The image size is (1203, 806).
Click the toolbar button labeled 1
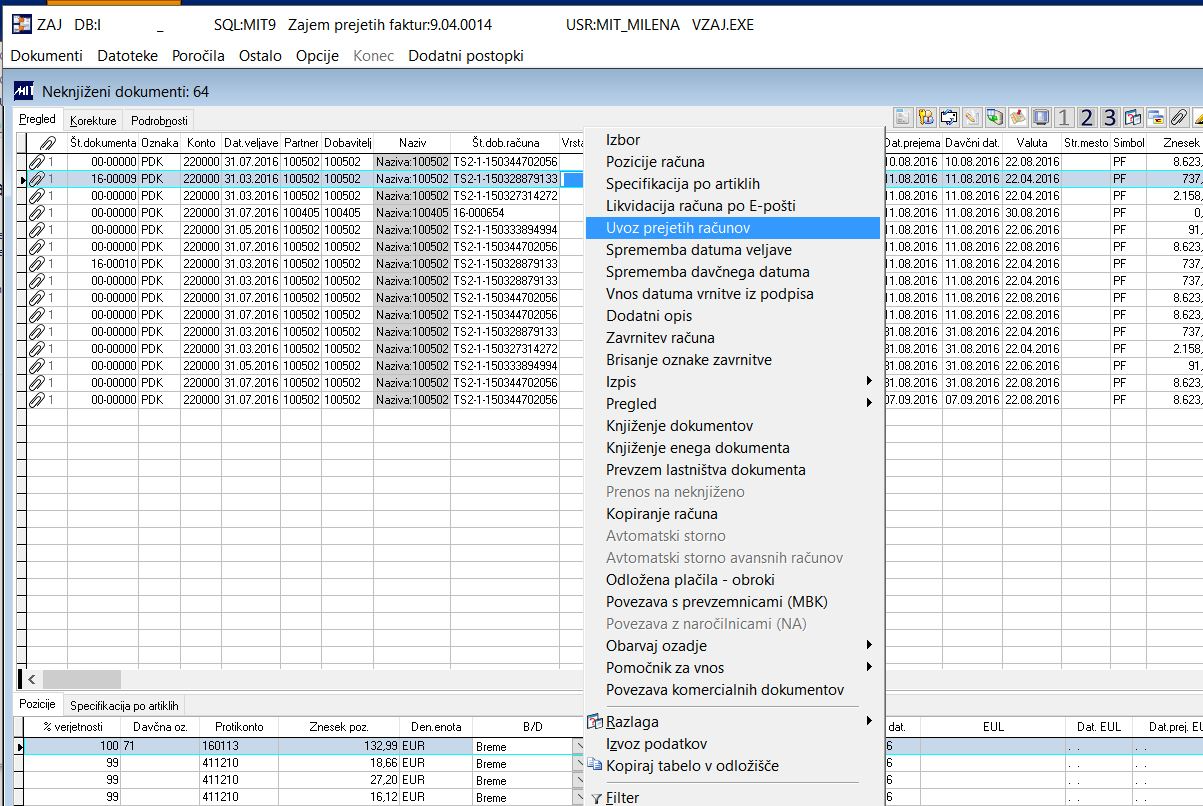pyautogui.click(x=1064, y=118)
